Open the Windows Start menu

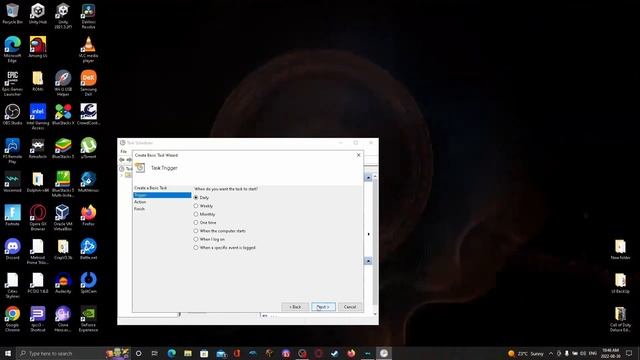coord(8,353)
